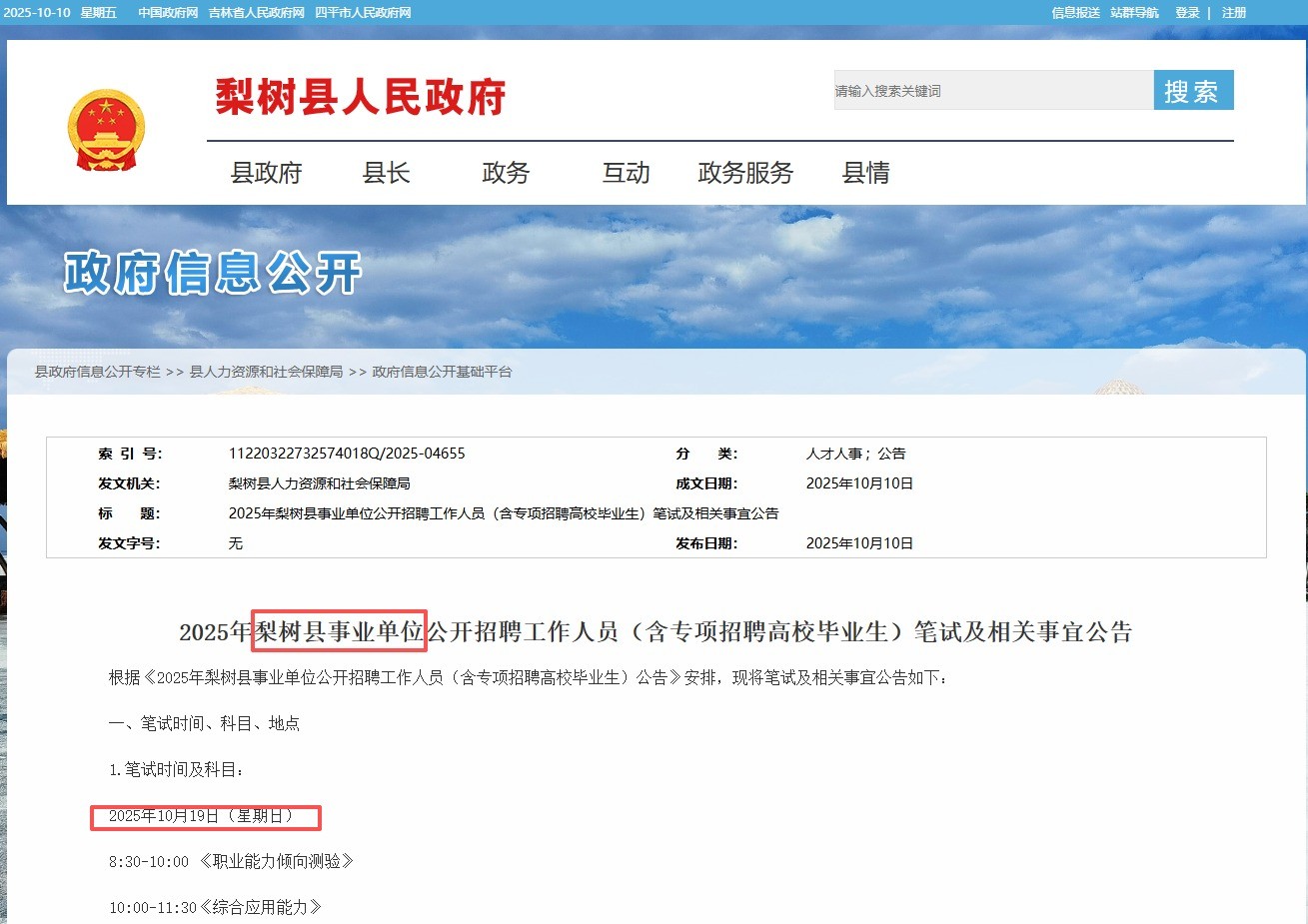
Task: Open the 站群导航 link
Action: pyautogui.click(x=1134, y=13)
